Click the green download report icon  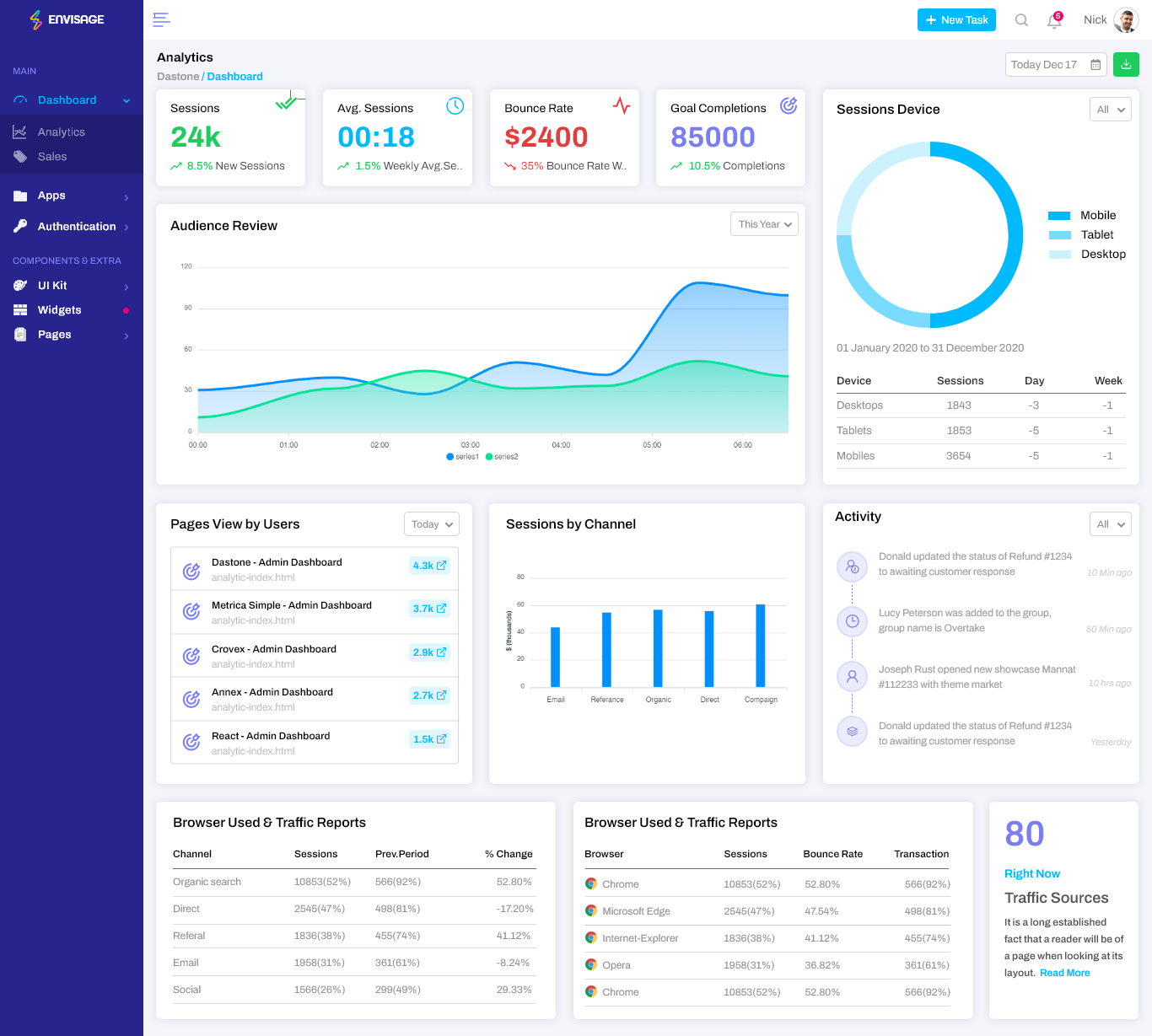point(1126,64)
